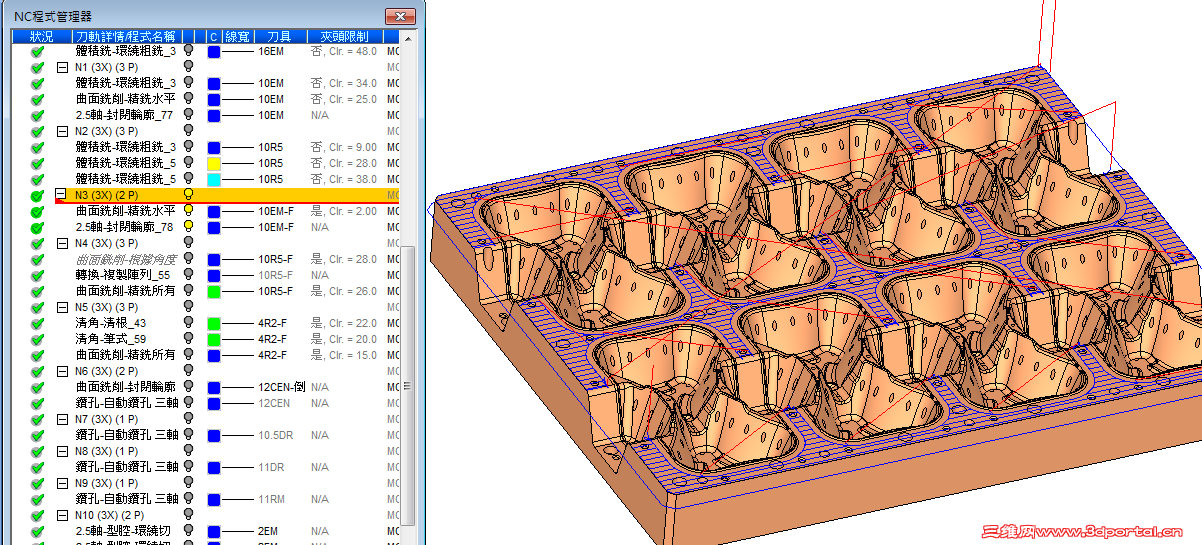
Task: Click blue color swatch of 16EM toolpath
Action: click(x=213, y=51)
